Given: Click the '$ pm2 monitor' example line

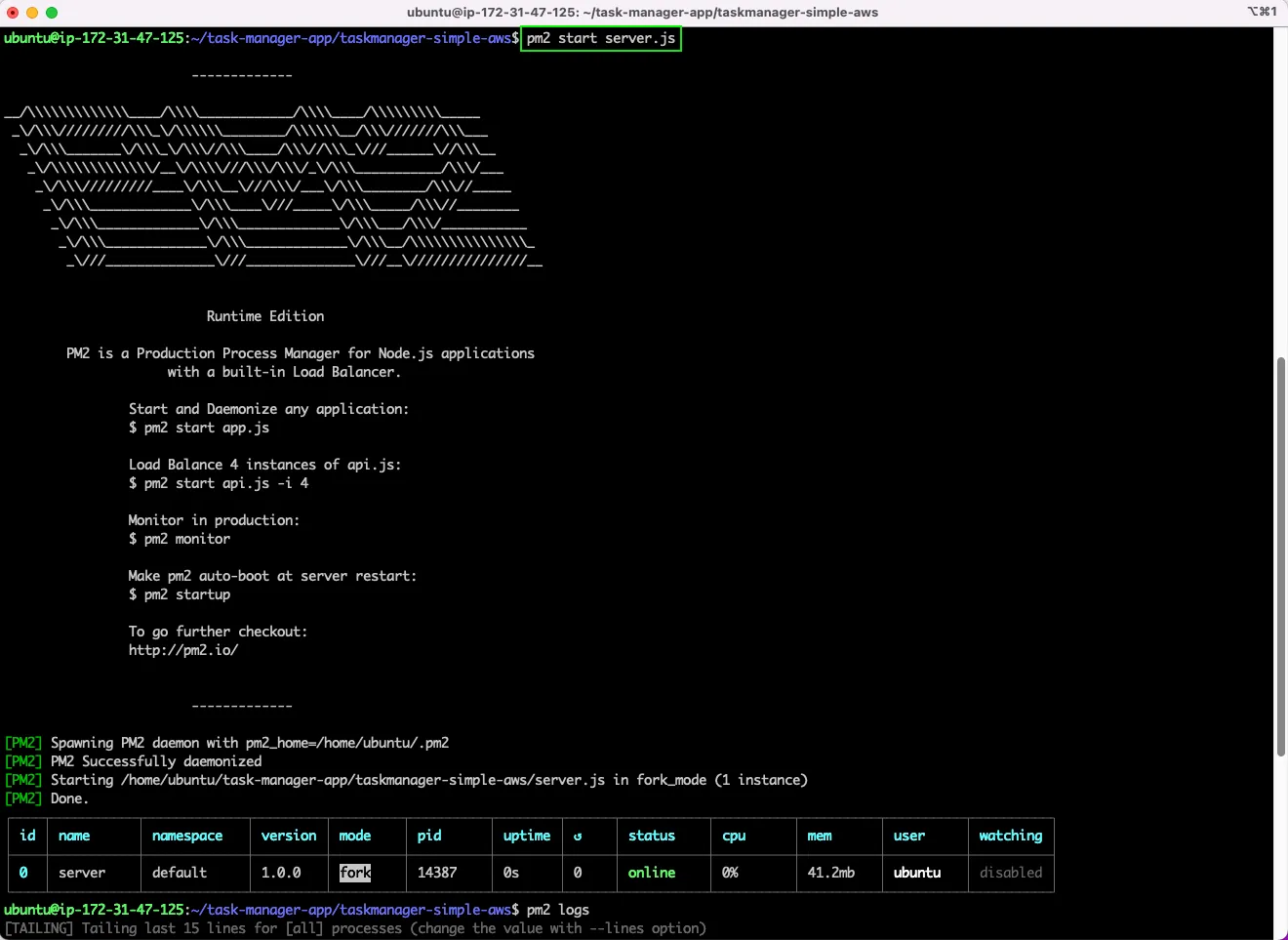Looking at the screenshot, I should pos(180,539).
